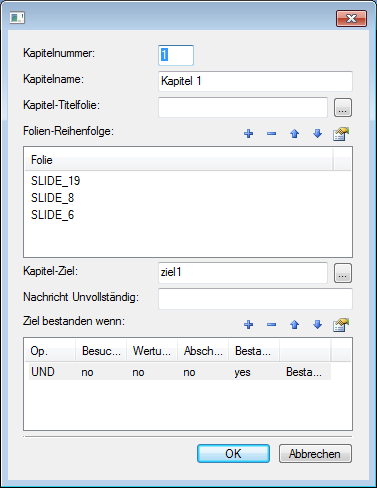
Task: Select SLIDE_8 in the Folie list
Action: click(53, 198)
